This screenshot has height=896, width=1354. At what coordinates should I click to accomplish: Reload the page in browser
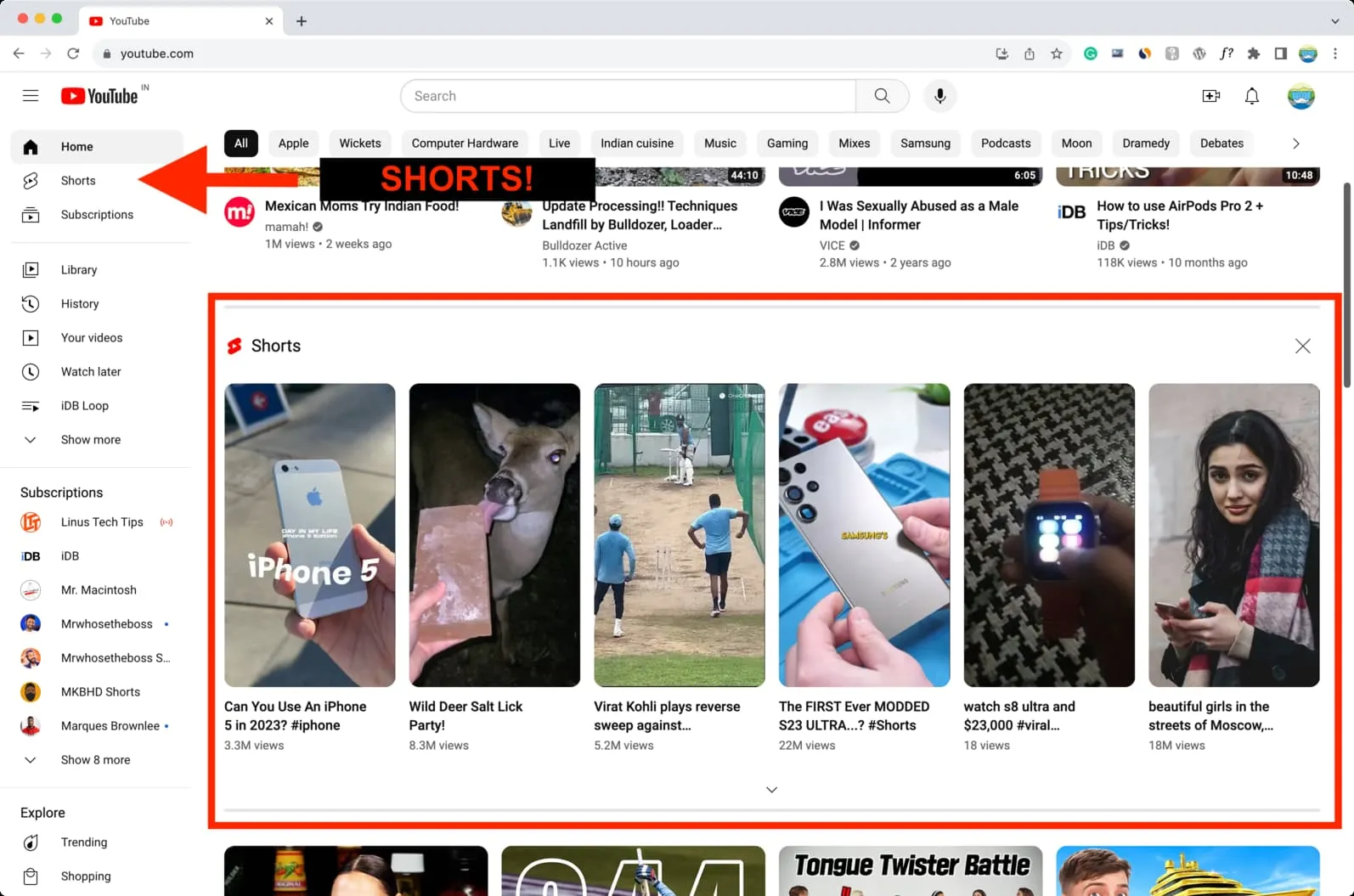coord(73,54)
